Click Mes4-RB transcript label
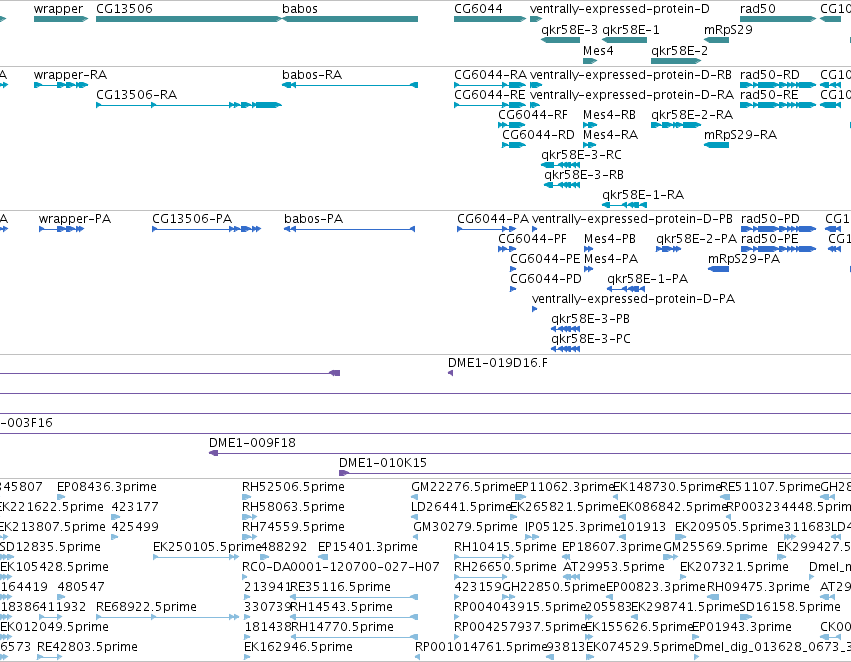The image size is (851, 662). tap(609, 115)
